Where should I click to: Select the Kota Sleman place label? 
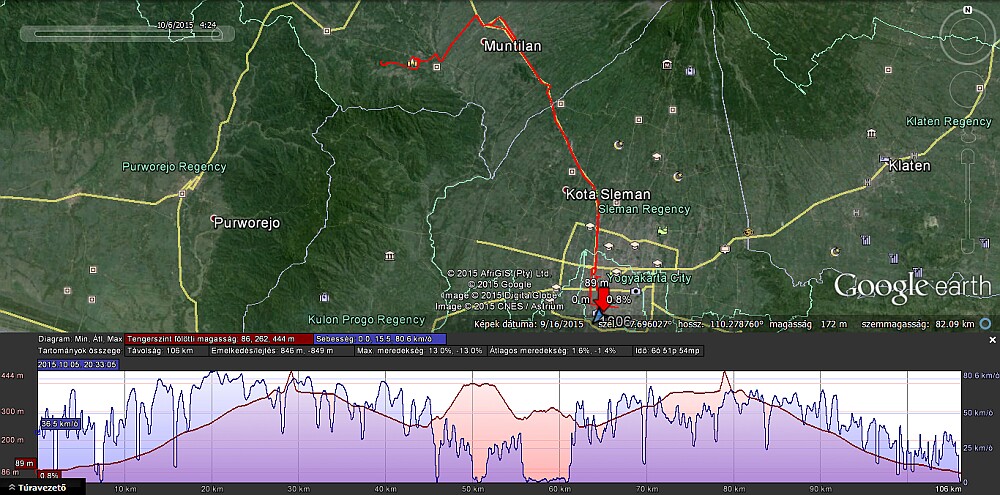(609, 193)
